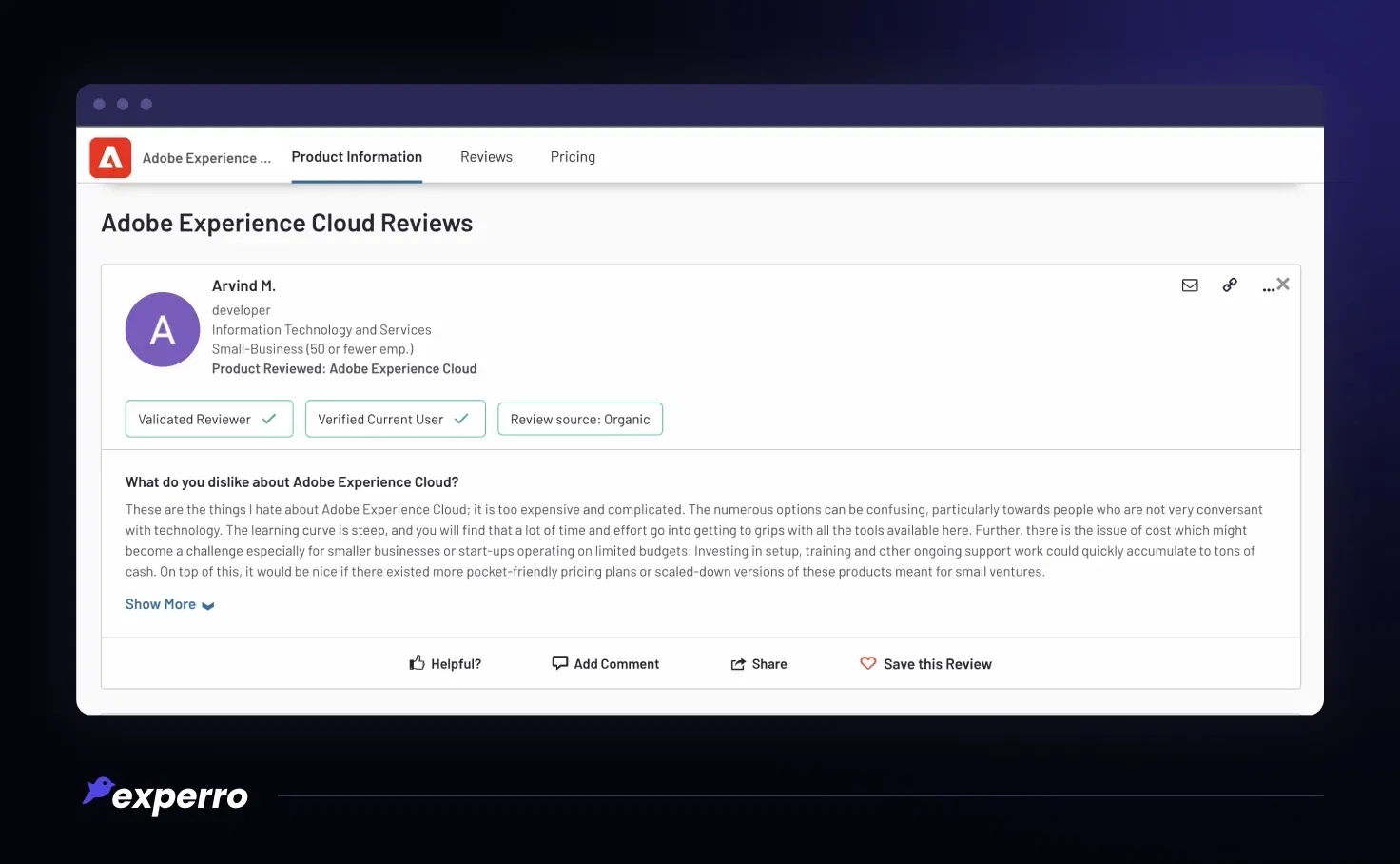The image size is (1400, 864).
Task: Click Information Technology and Services text
Action: [321, 330]
